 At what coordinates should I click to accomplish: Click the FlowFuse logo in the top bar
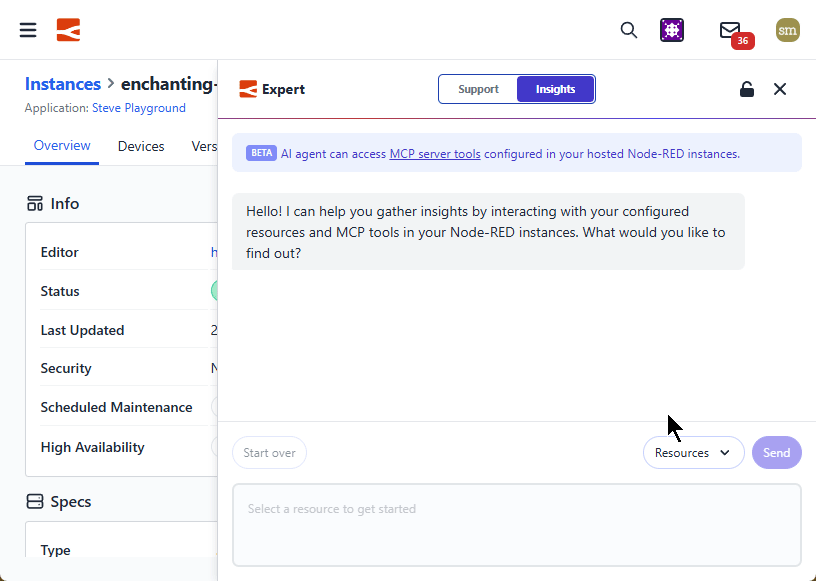pos(68,30)
